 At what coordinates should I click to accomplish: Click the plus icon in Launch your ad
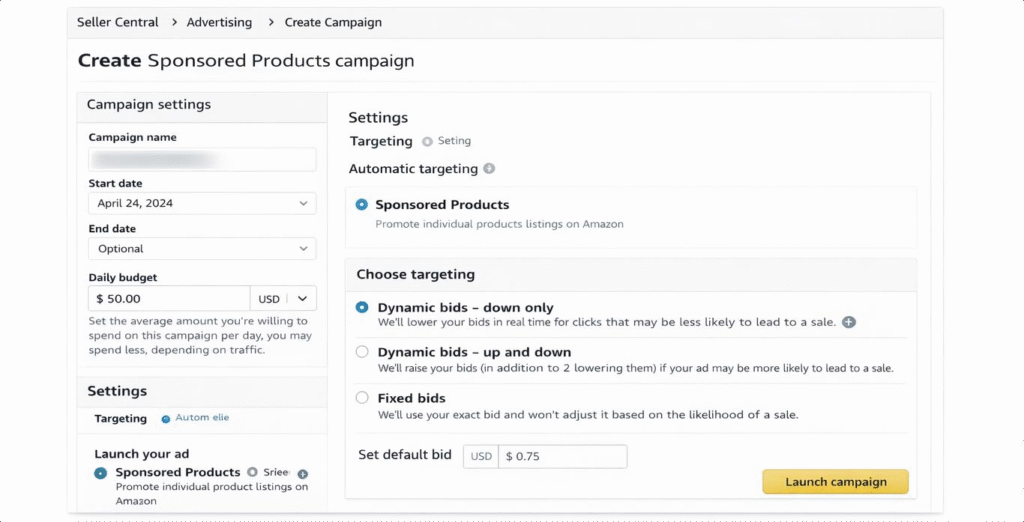[303, 473]
